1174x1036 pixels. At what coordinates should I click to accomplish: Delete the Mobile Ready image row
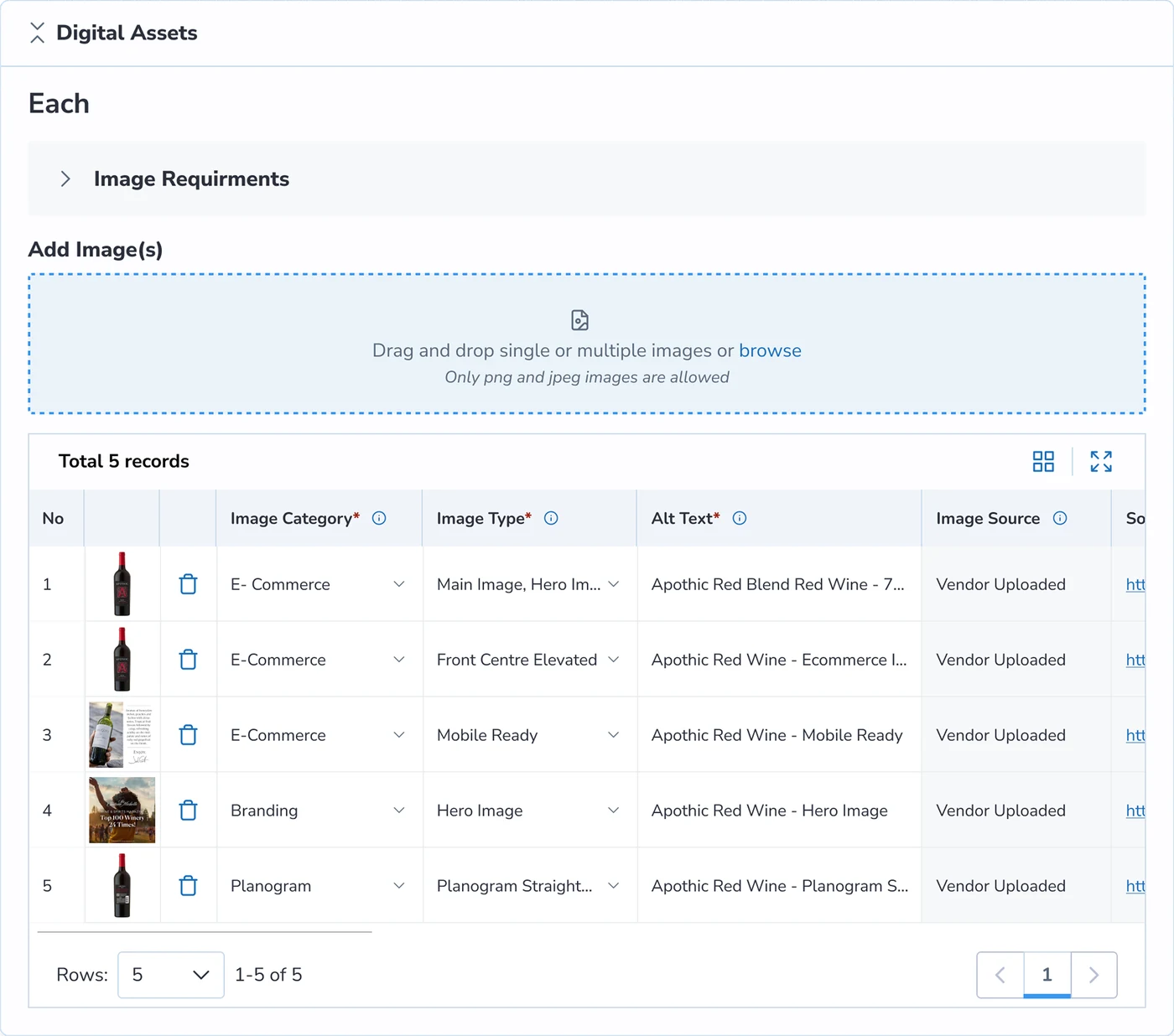pyautogui.click(x=189, y=735)
